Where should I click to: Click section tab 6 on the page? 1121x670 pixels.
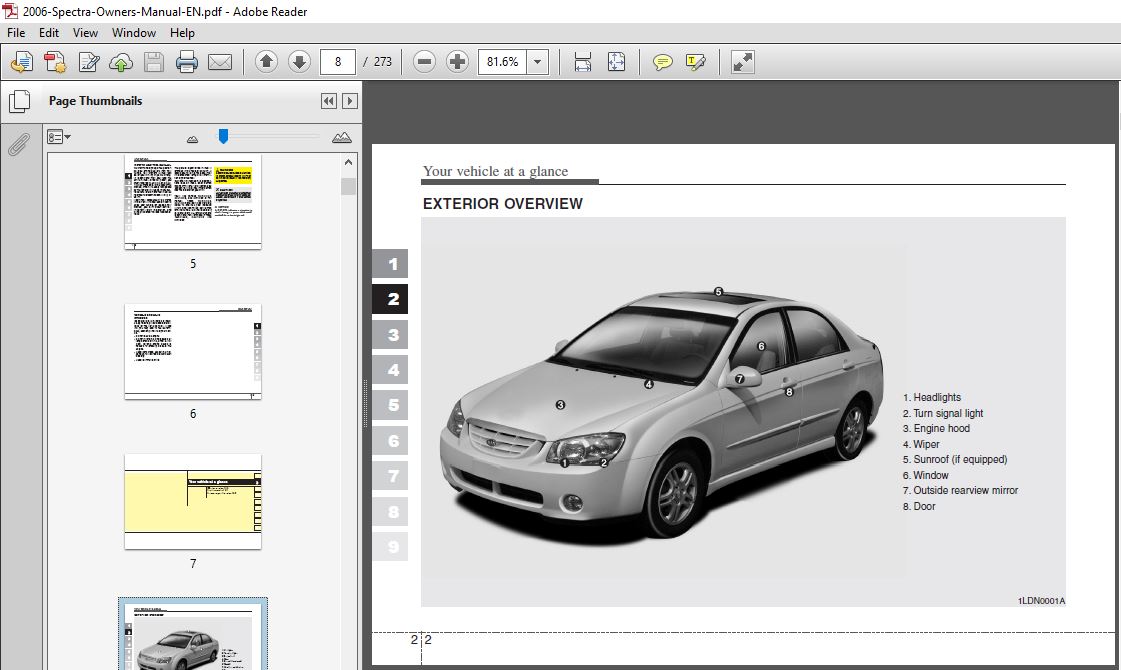coord(390,440)
